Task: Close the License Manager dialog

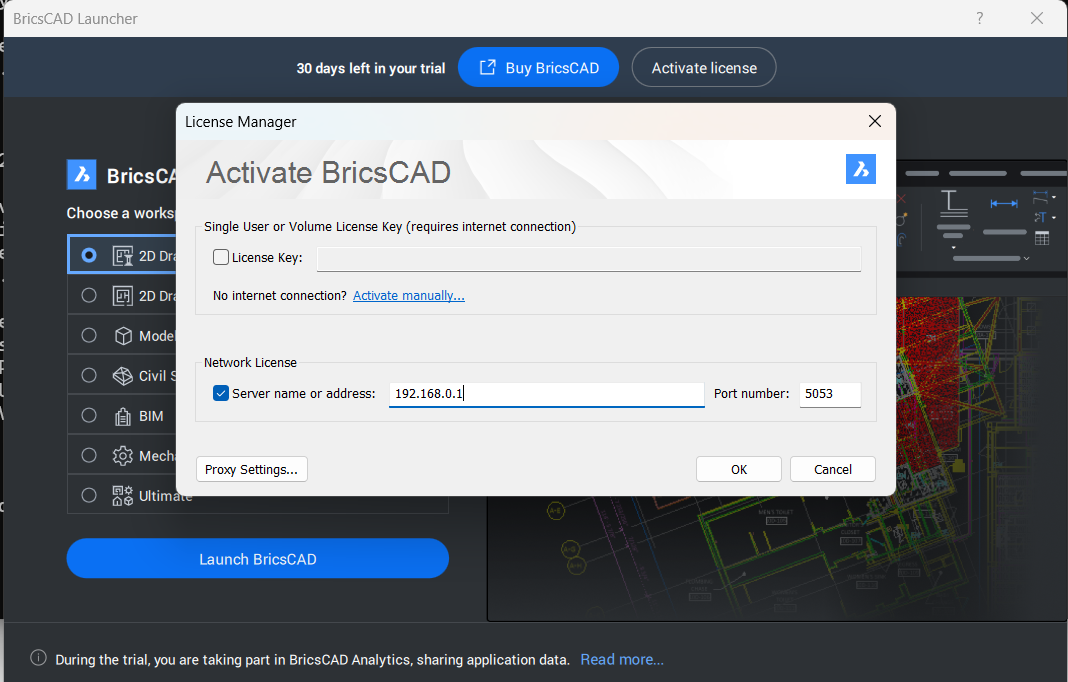Action: point(874,121)
